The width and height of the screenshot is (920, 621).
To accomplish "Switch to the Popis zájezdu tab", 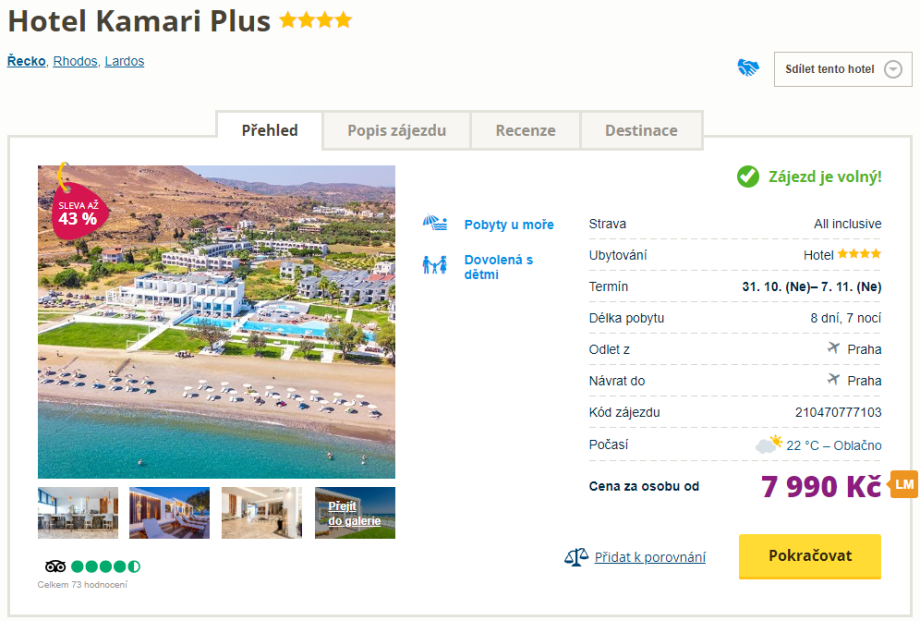I will point(396,130).
